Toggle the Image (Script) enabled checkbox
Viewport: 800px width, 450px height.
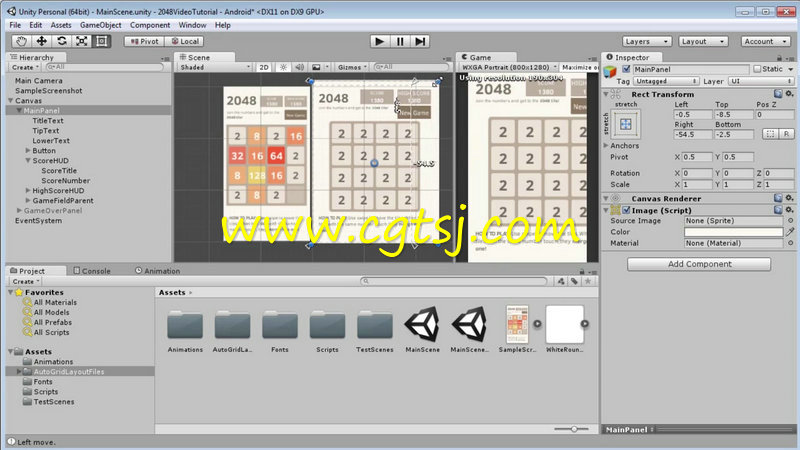point(626,210)
